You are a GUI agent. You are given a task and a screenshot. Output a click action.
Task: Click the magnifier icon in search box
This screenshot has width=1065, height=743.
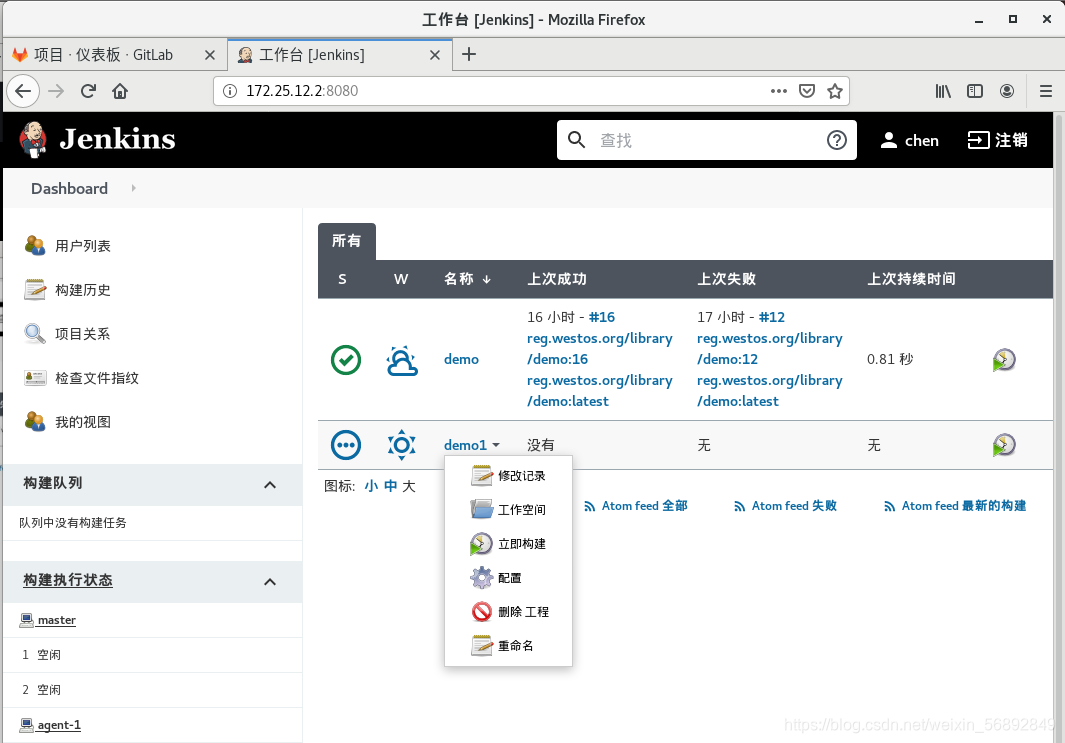pos(576,140)
